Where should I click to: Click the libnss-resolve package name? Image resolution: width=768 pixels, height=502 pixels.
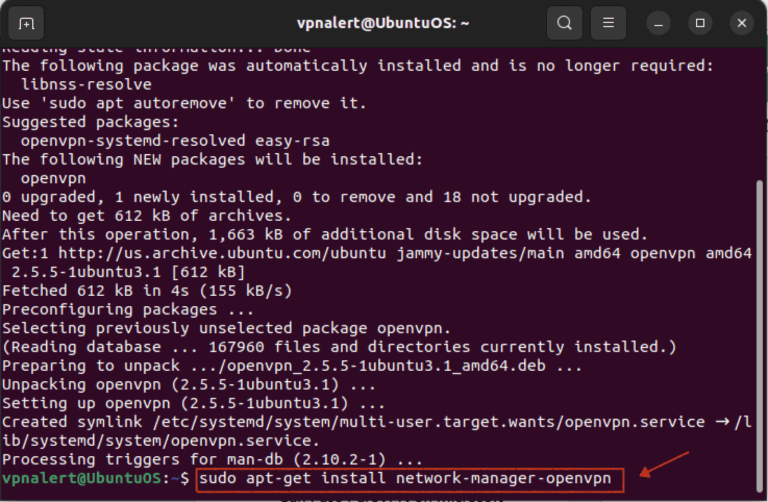coord(76,84)
